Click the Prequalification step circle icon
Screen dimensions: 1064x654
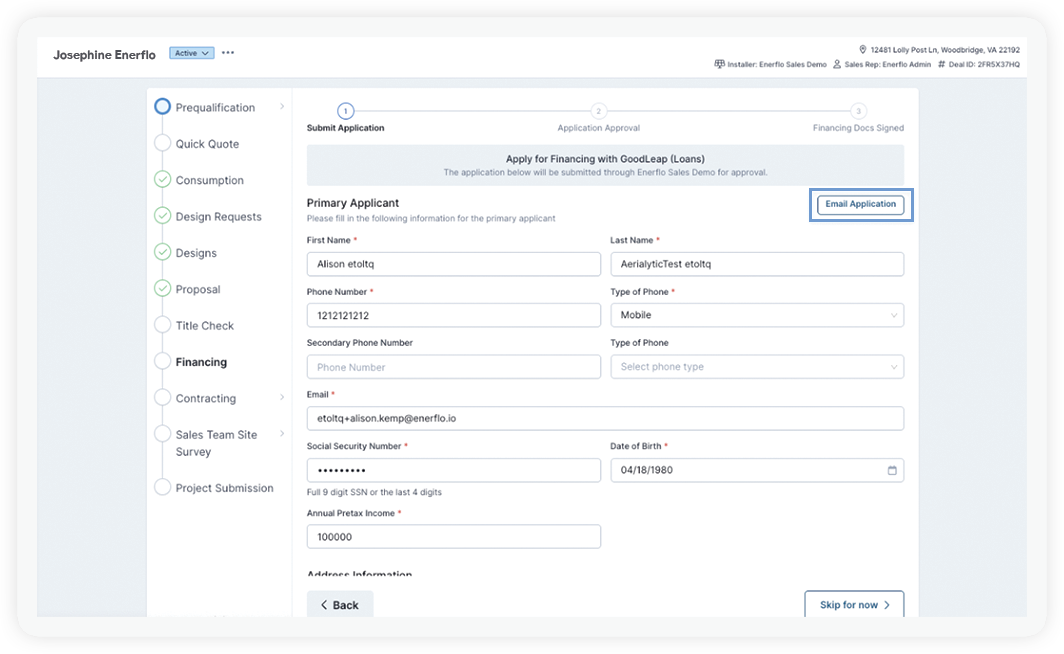(162, 107)
